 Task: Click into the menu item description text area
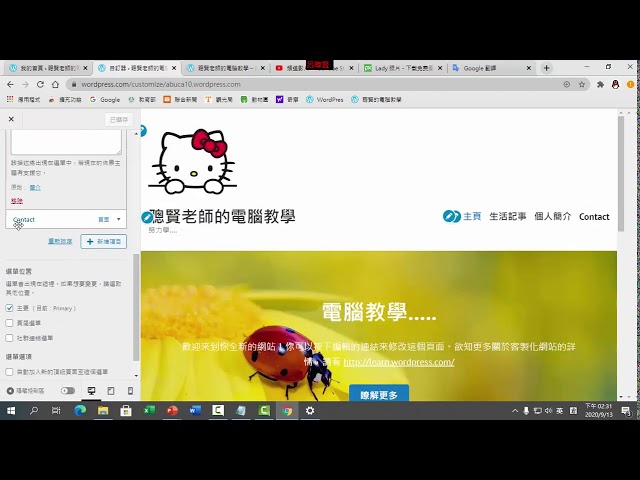(66, 142)
